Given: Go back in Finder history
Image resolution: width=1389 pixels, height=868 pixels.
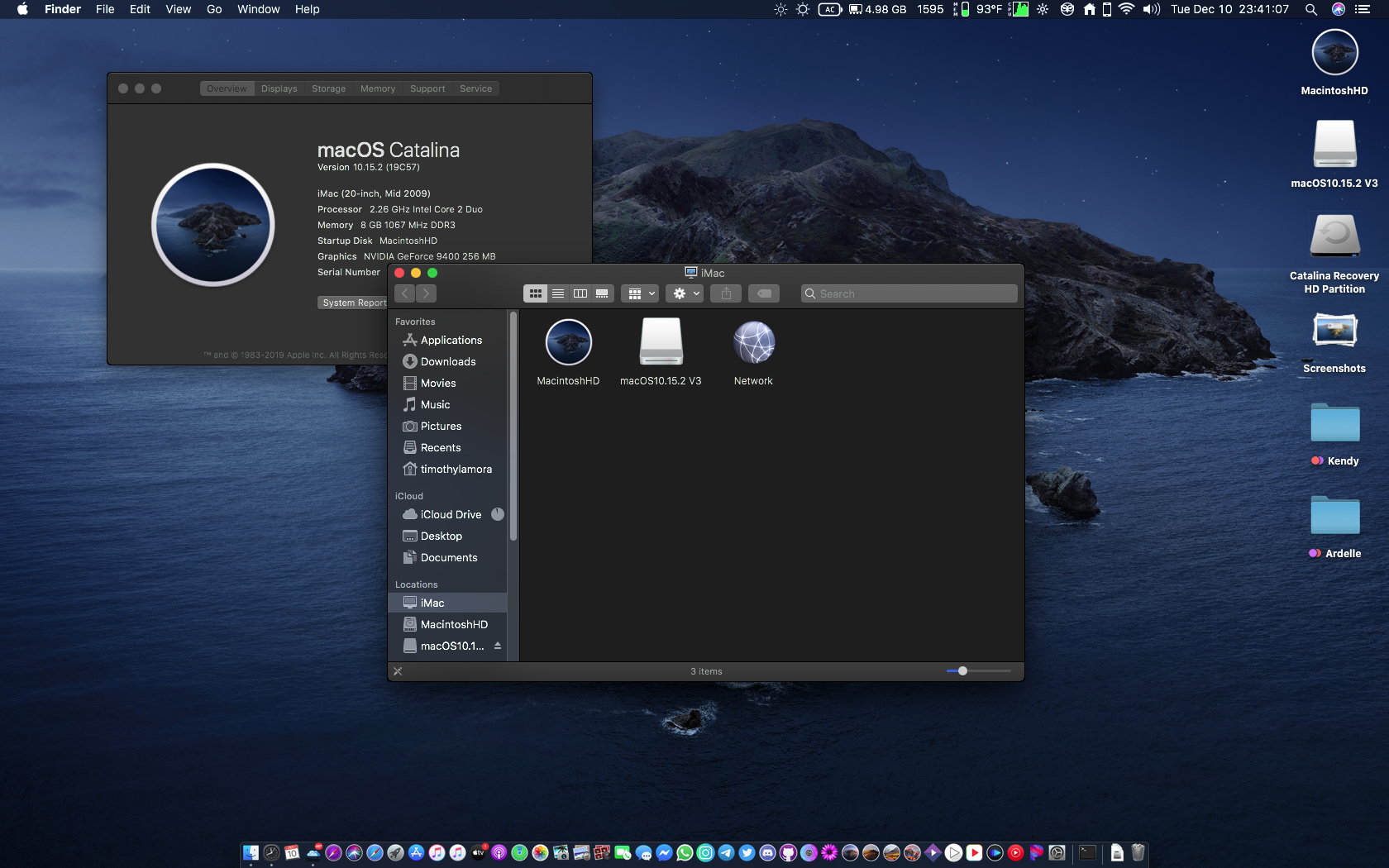Looking at the screenshot, I should [405, 293].
